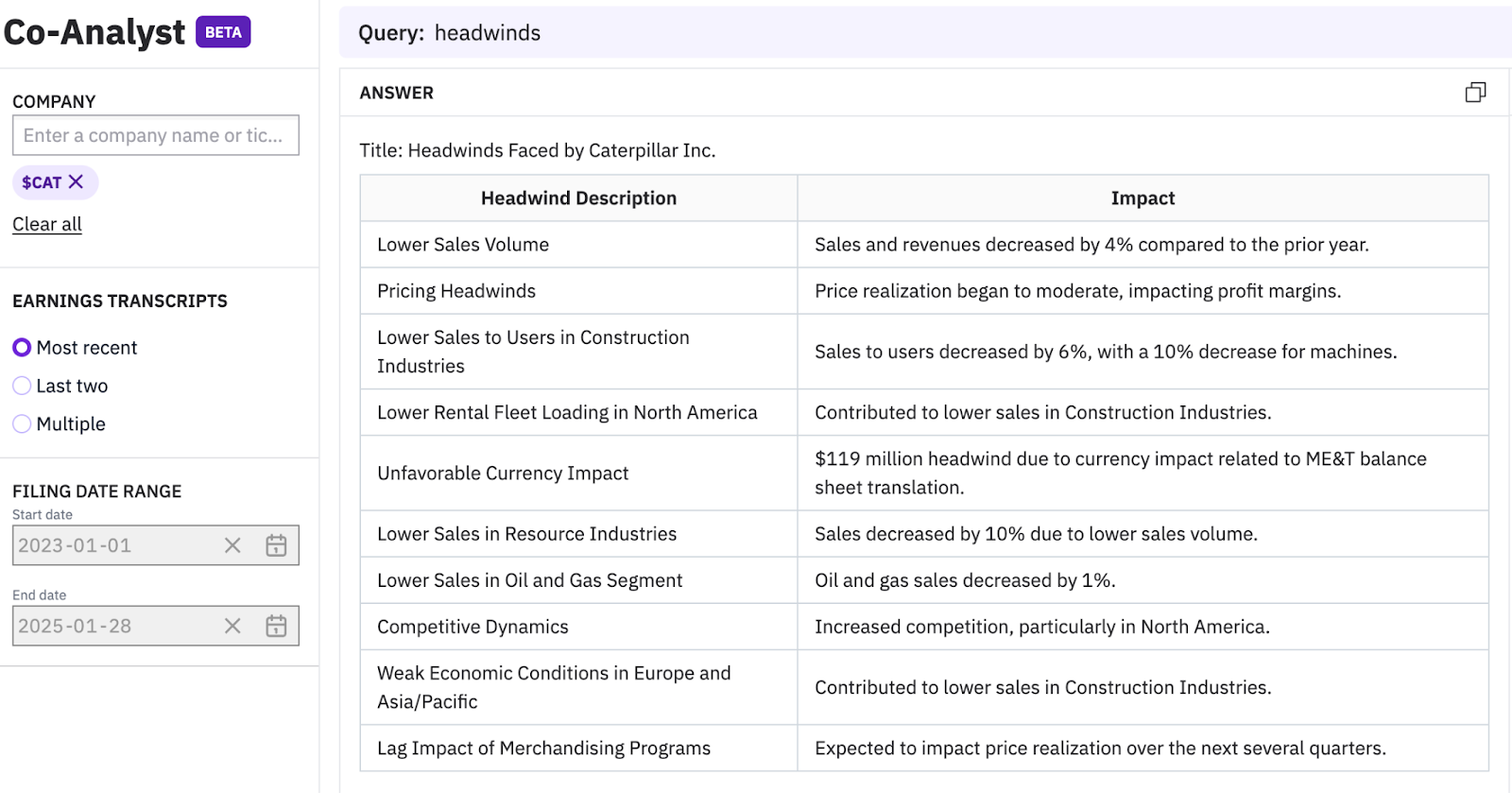Clear the start date value
Screen dimensions: 1512x793
click(232, 545)
